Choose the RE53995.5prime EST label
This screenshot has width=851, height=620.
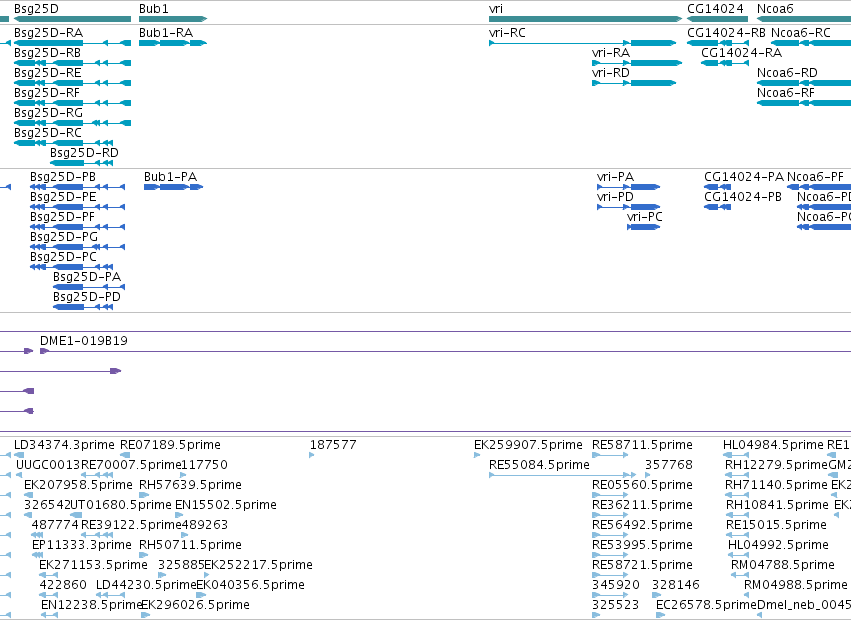coord(643,545)
